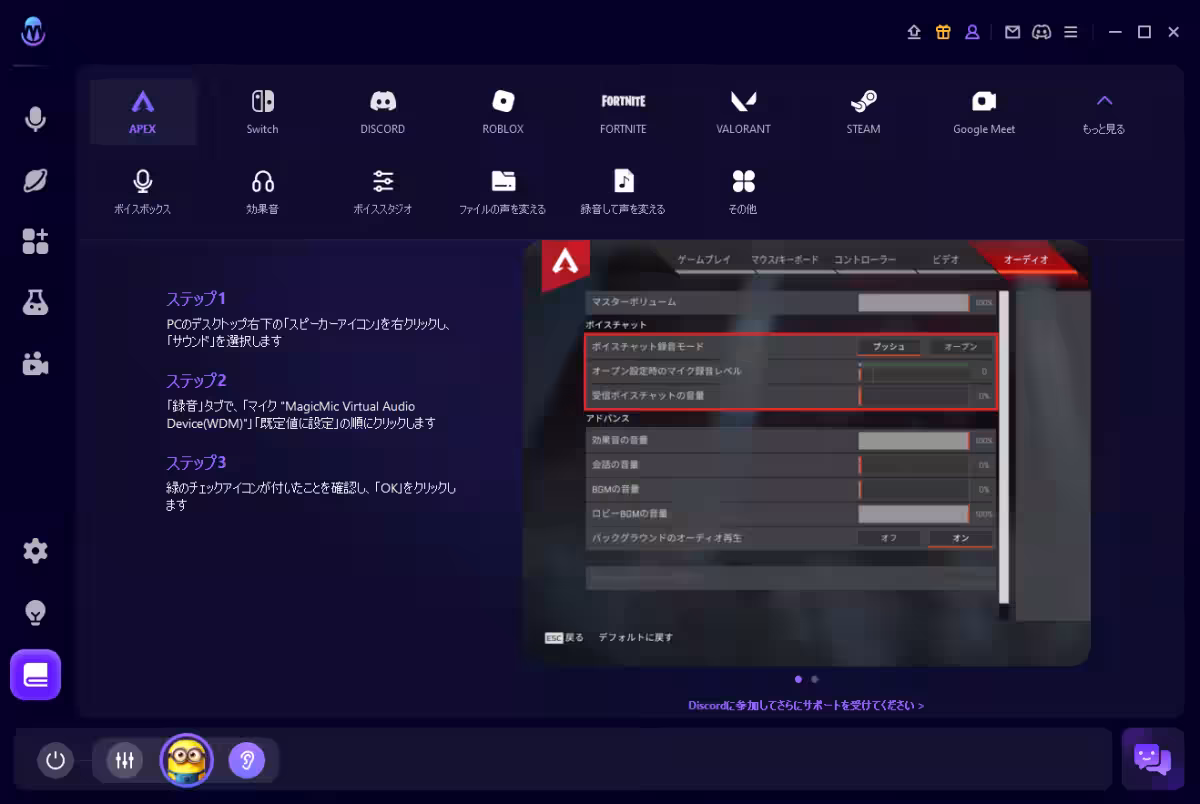Viewport: 1200px width, 804px height.
Task: Open the hamburger menu in the title bar
Action: [1070, 31]
